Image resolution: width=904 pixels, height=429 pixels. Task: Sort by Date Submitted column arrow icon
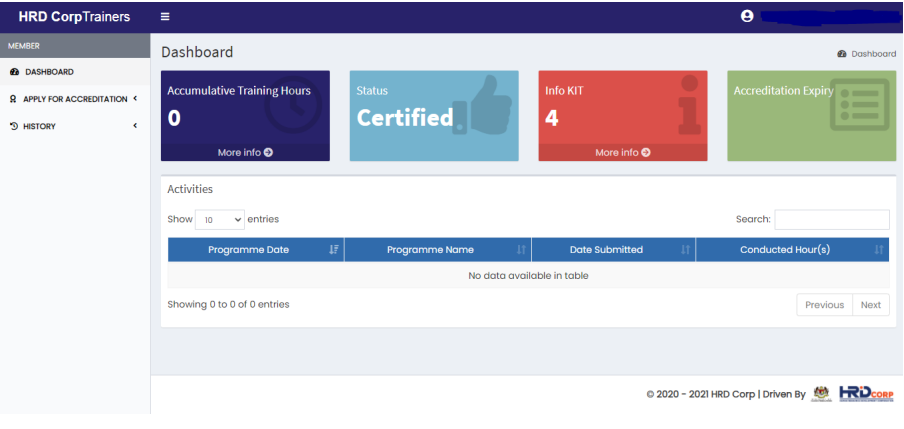coord(685,250)
